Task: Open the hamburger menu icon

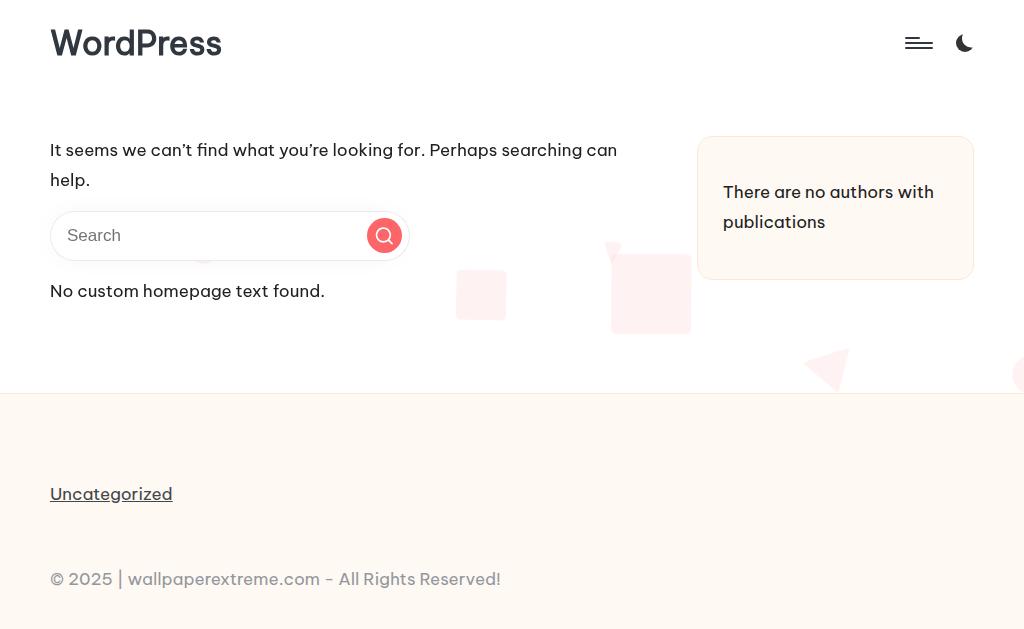Action: pos(918,43)
